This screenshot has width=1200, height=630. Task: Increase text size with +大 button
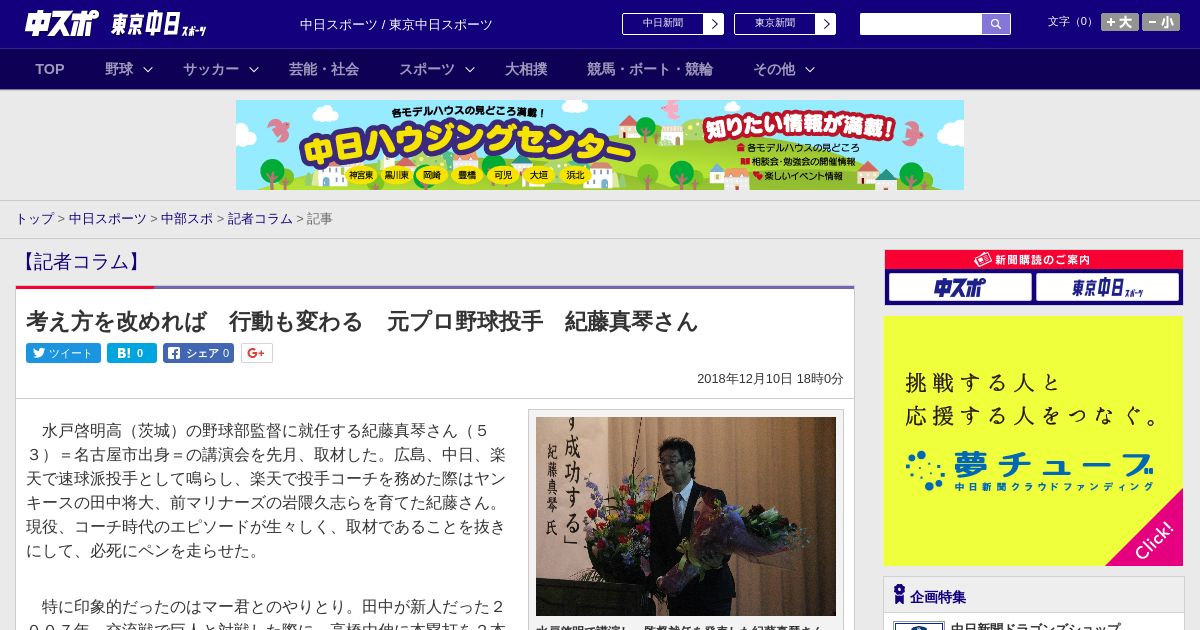click(x=1120, y=22)
